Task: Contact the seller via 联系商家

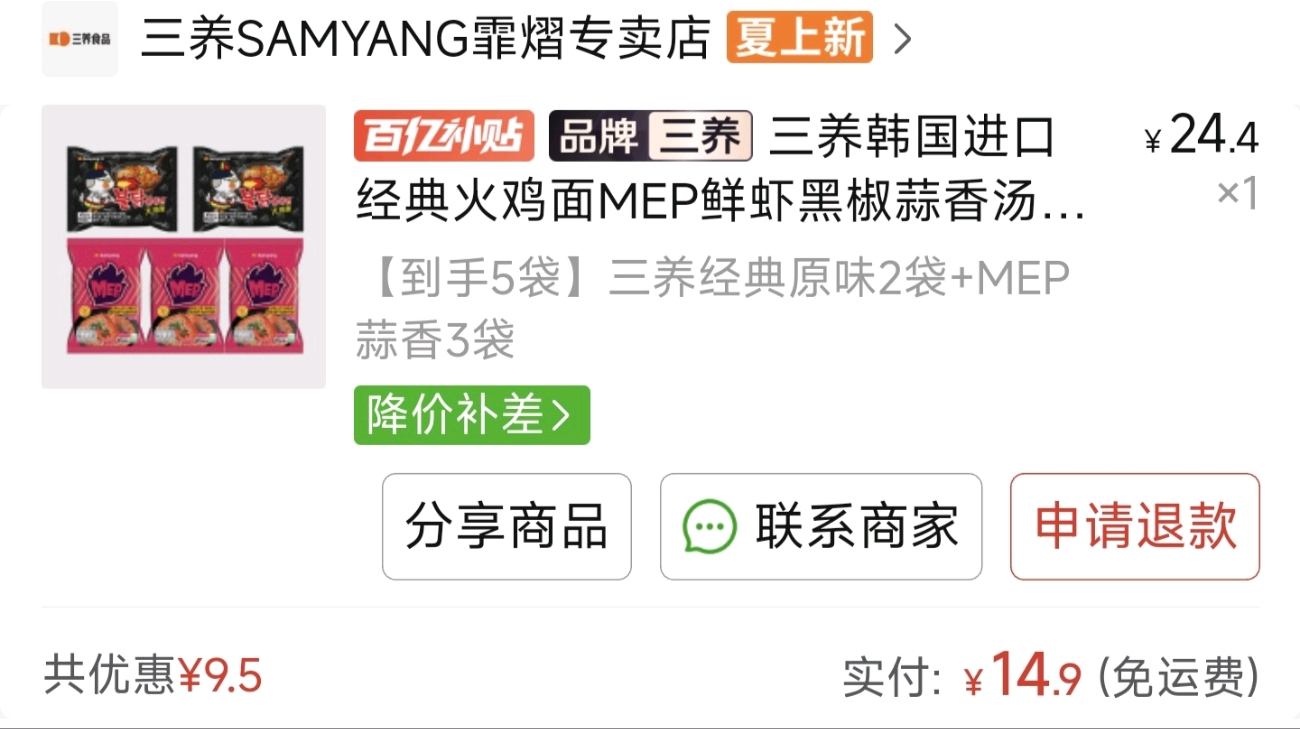Action: [x=821, y=527]
